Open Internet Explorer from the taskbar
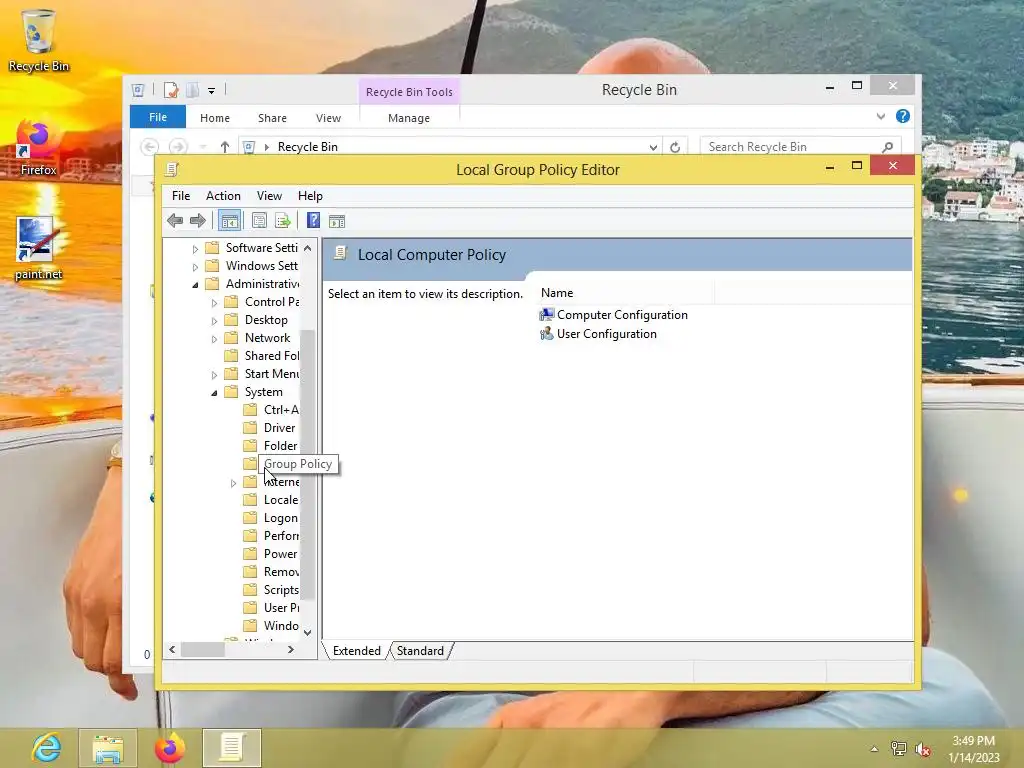The width and height of the screenshot is (1024, 768). 47,748
